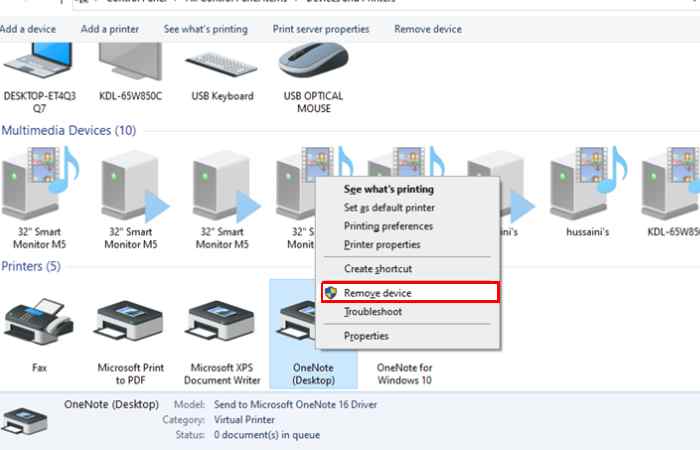Screen dimensions: 700x450
Task: Click Add a device in the toolbar
Action: click(28, 29)
